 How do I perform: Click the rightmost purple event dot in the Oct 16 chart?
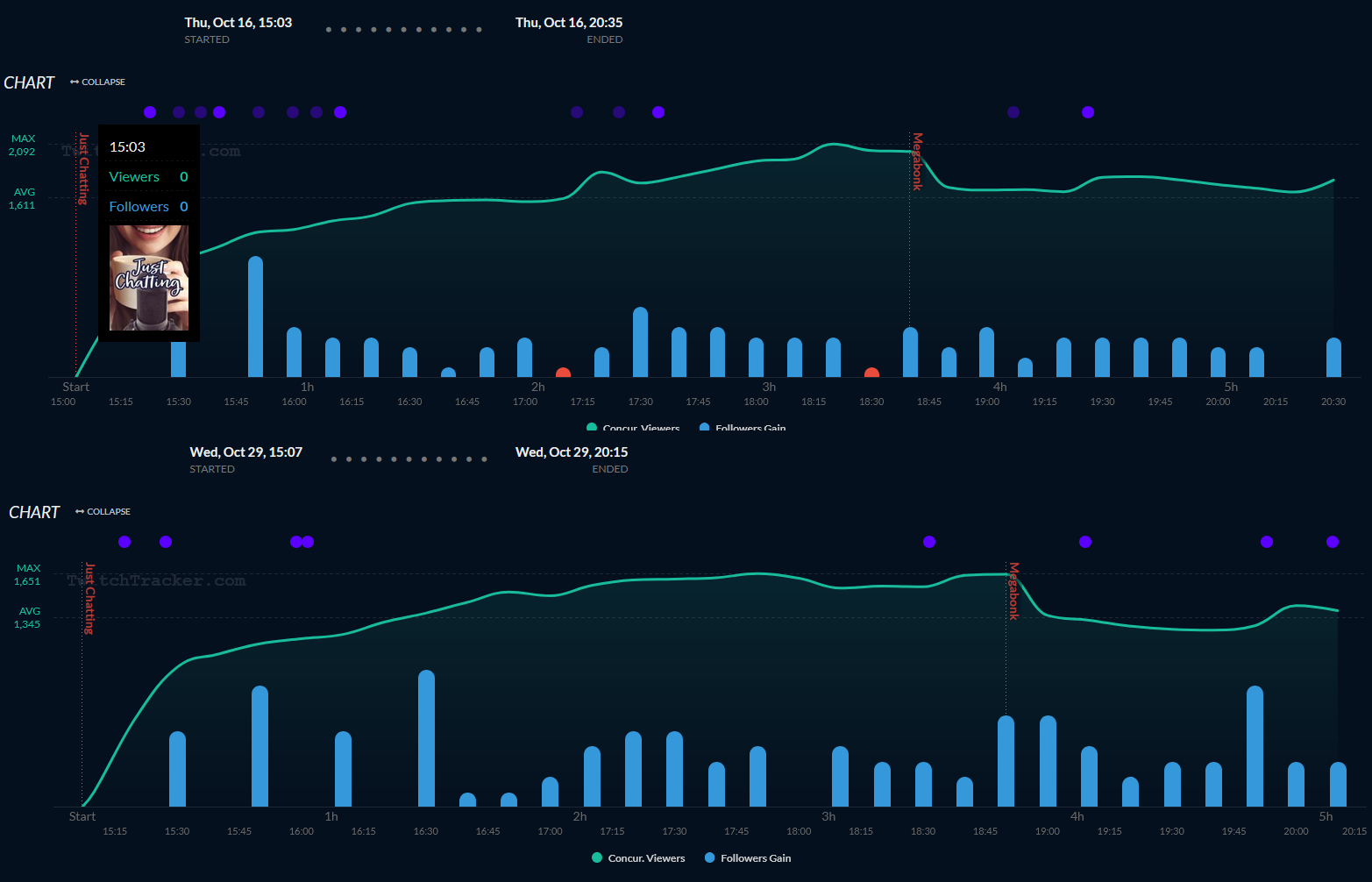point(1088,112)
